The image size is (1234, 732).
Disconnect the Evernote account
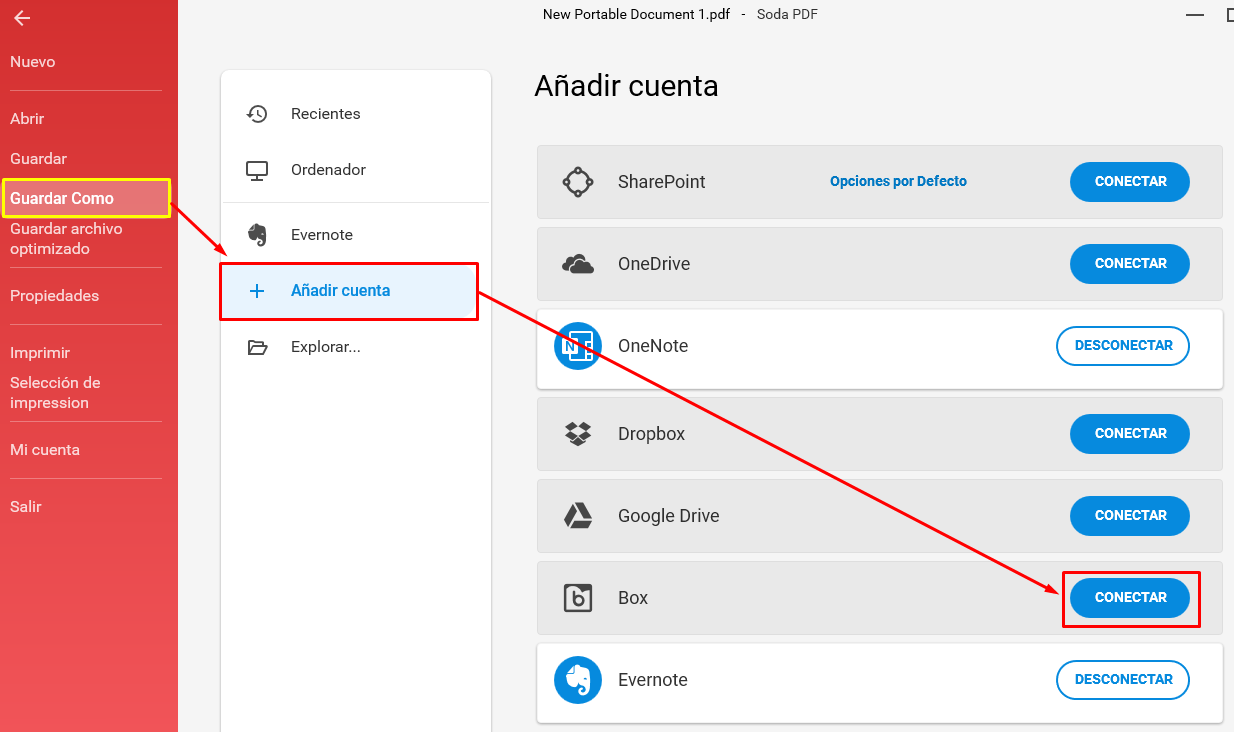[x=1123, y=680]
